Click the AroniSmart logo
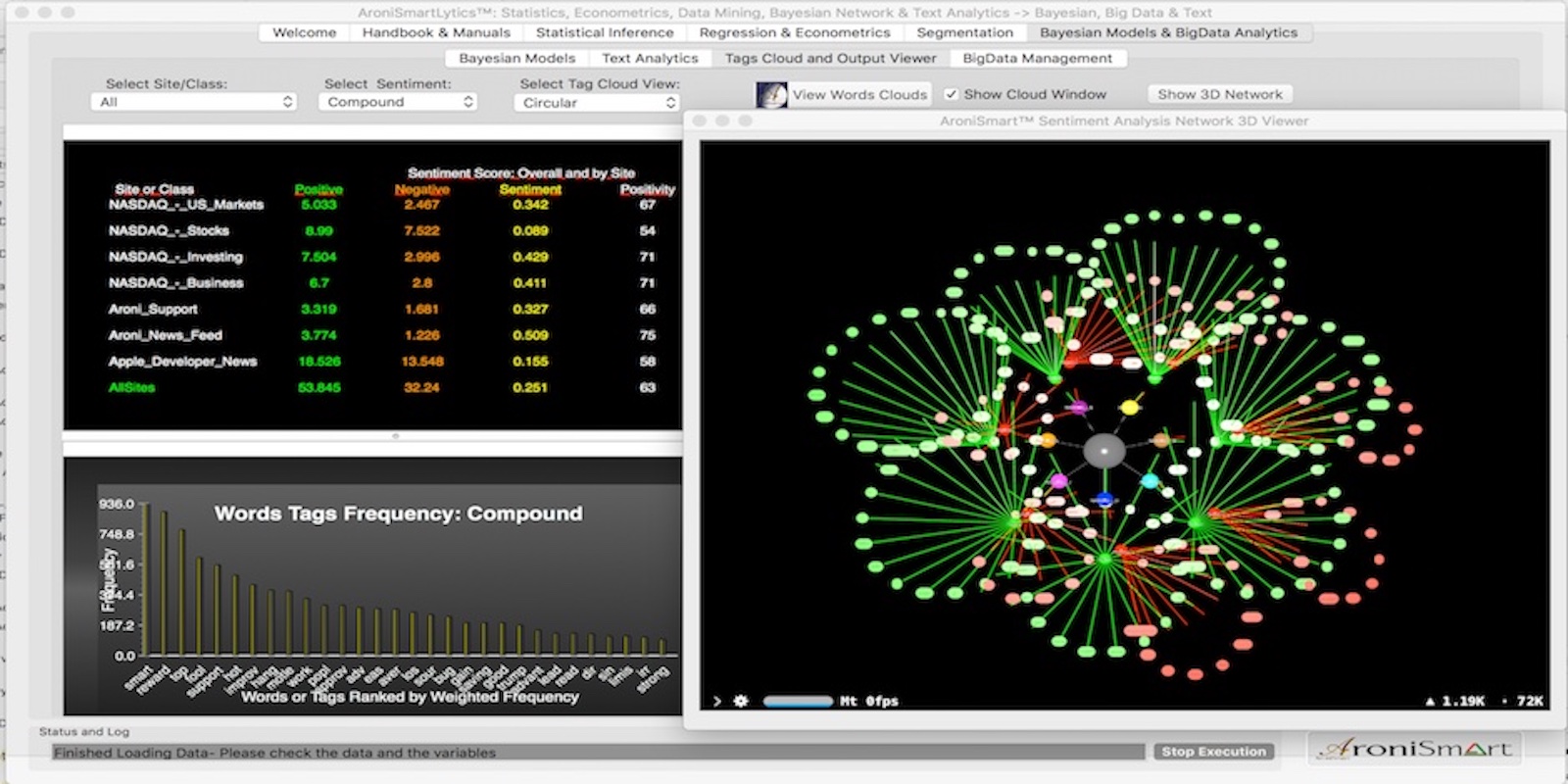 click(1414, 749)
